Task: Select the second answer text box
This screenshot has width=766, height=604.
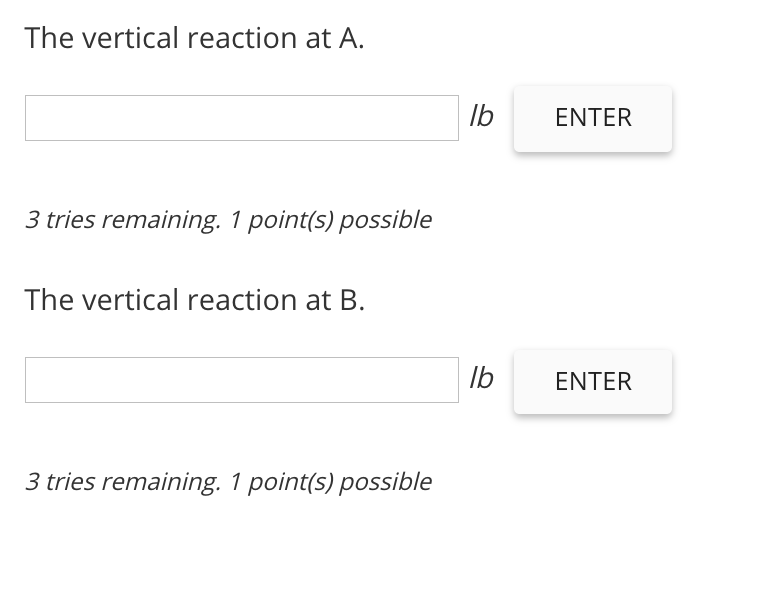Action: pyautogui.click(x=241, y=380)
